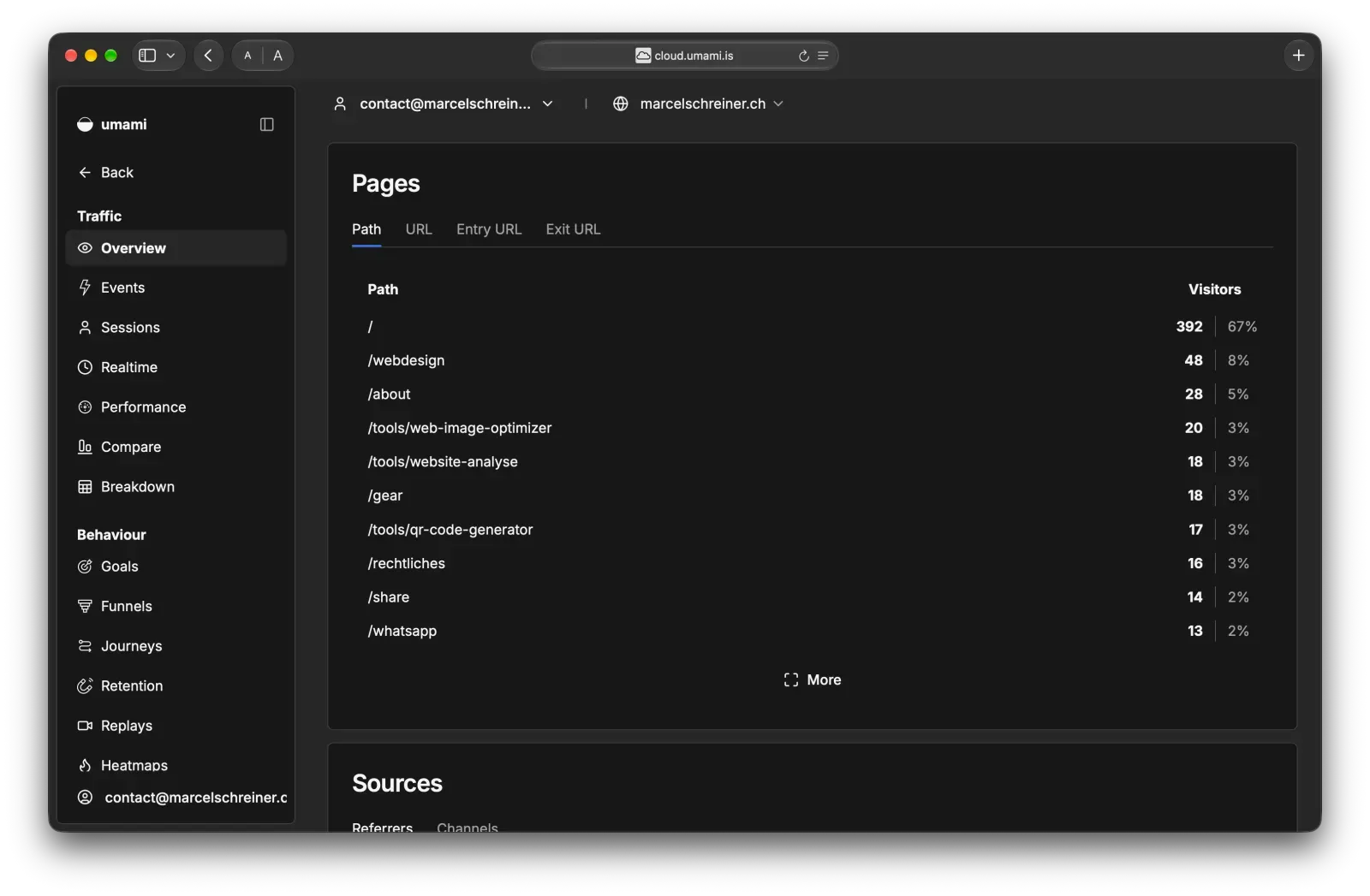This screenshot has height=896, width=1370.
Task: Select the Path tab
Action: pos(366,229)
